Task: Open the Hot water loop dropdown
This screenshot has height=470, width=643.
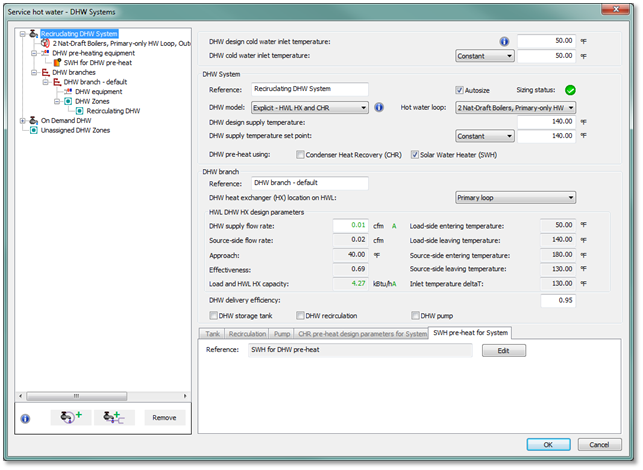Action: coord(515,107)
